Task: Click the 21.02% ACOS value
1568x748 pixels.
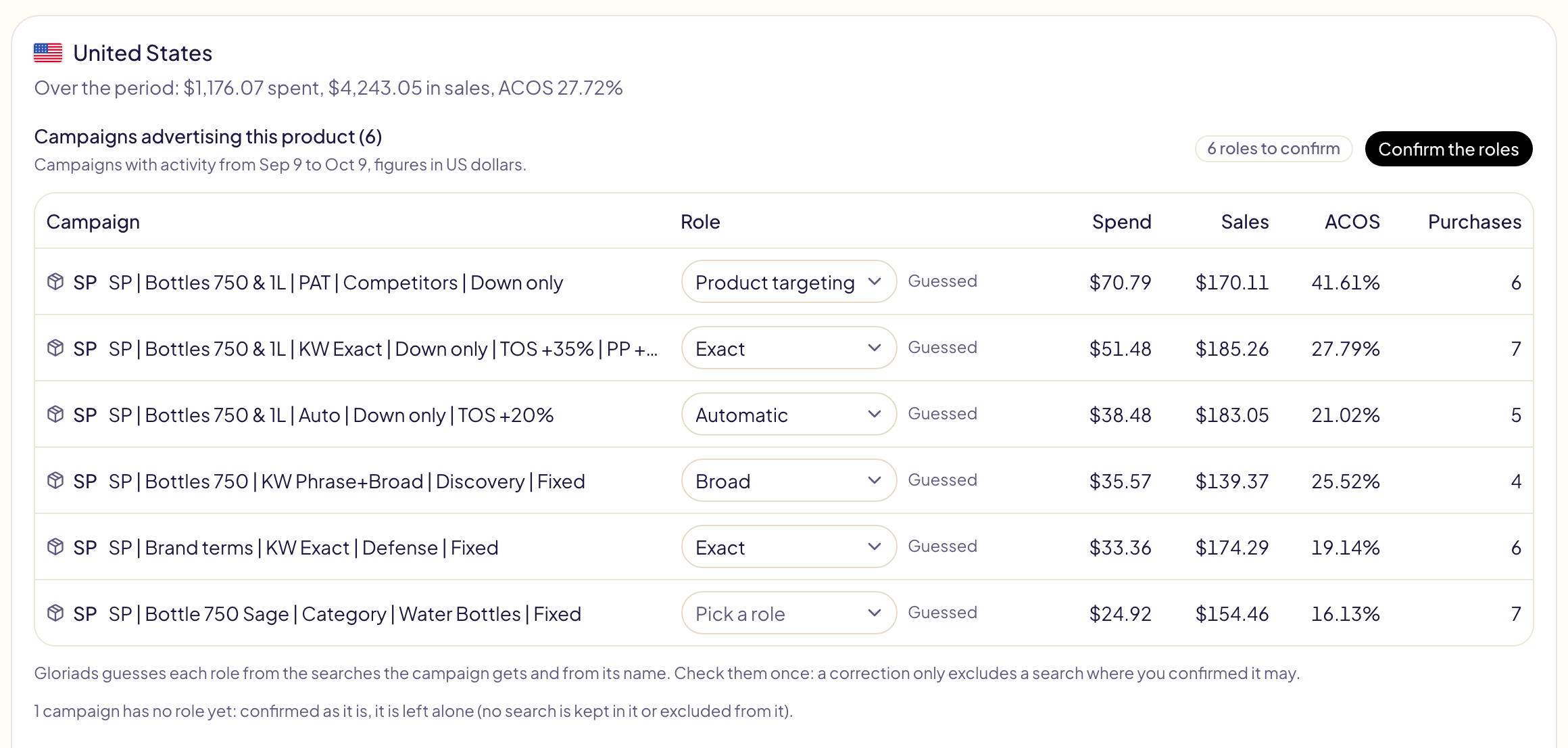Action: (1346, 415)
